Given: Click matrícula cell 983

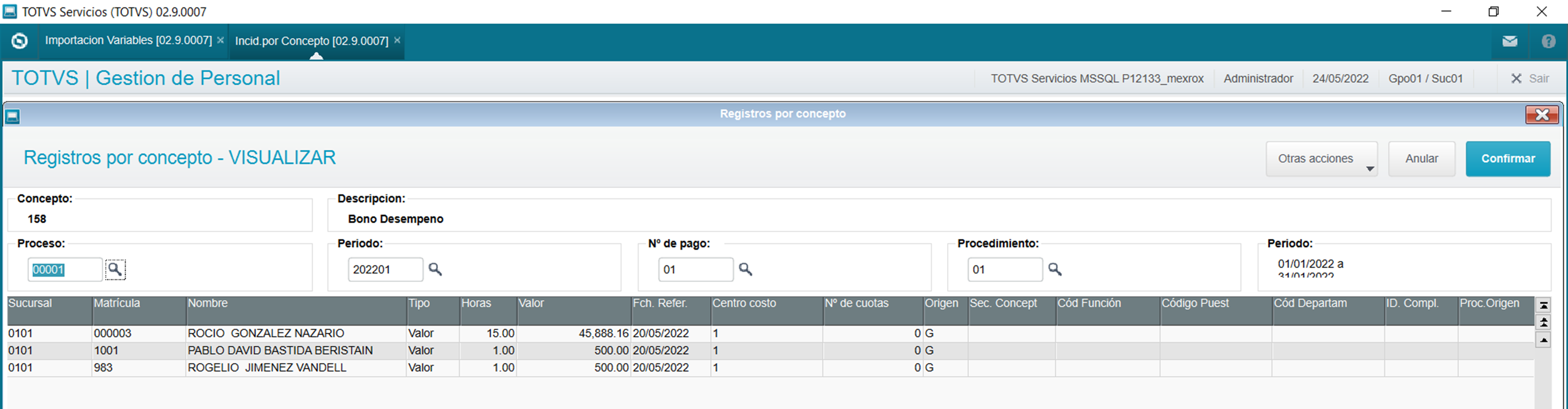Looking at the screenshot, I should point(139,368).
